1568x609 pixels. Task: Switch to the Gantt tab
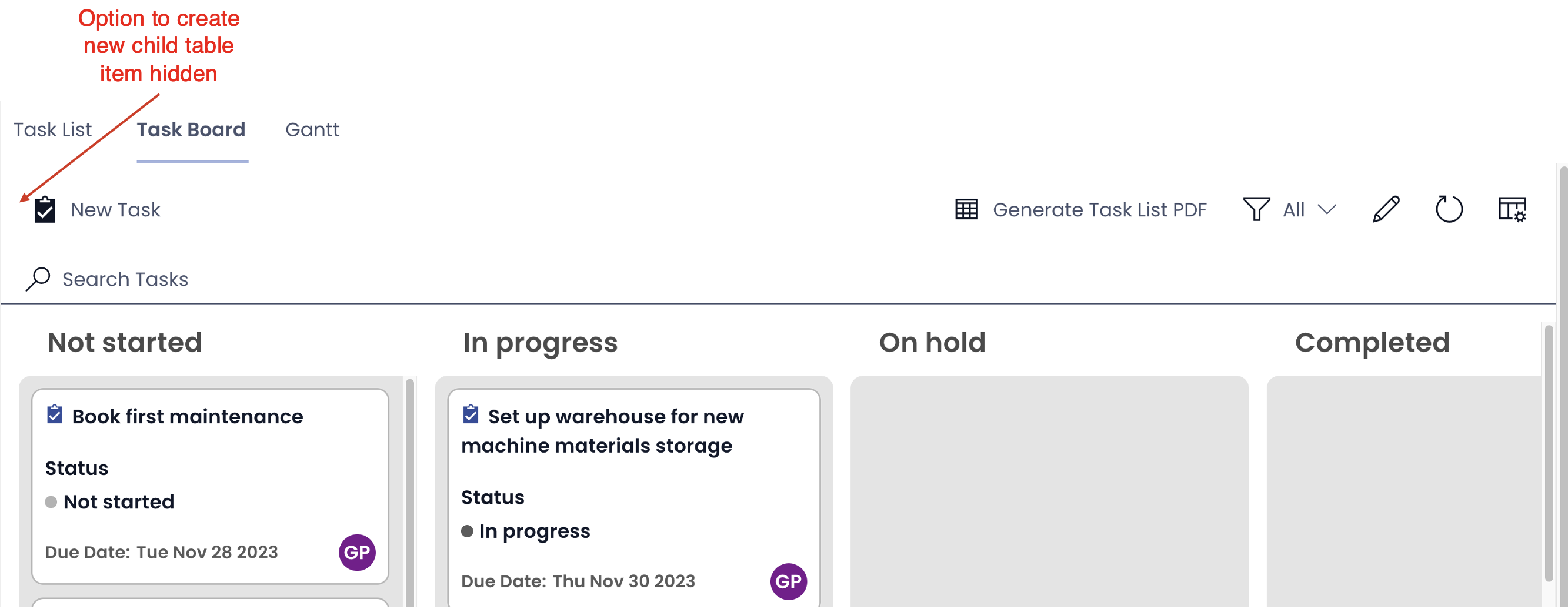(x=312, y=129)
